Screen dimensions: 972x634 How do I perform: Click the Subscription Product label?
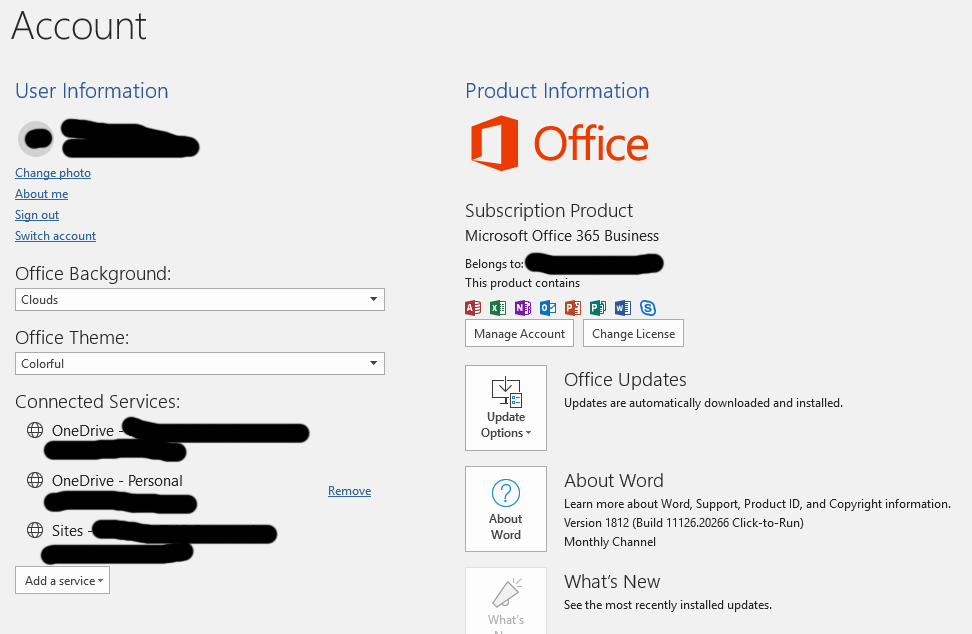549,211
